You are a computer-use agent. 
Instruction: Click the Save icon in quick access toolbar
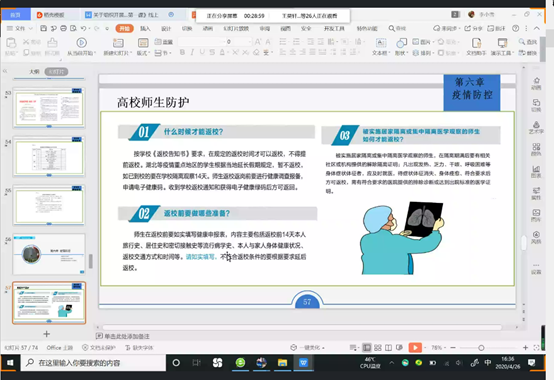click(x=43, y=28)
